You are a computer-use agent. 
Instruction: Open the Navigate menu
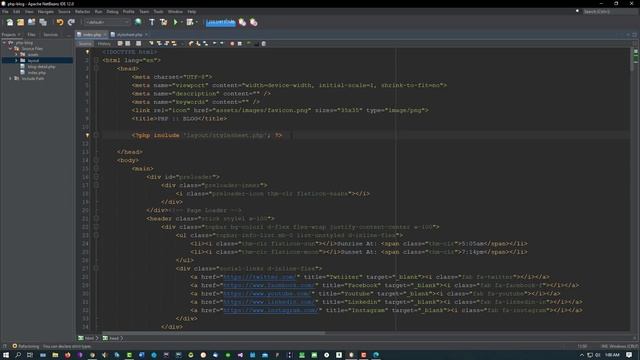click(x=46, y=12)
